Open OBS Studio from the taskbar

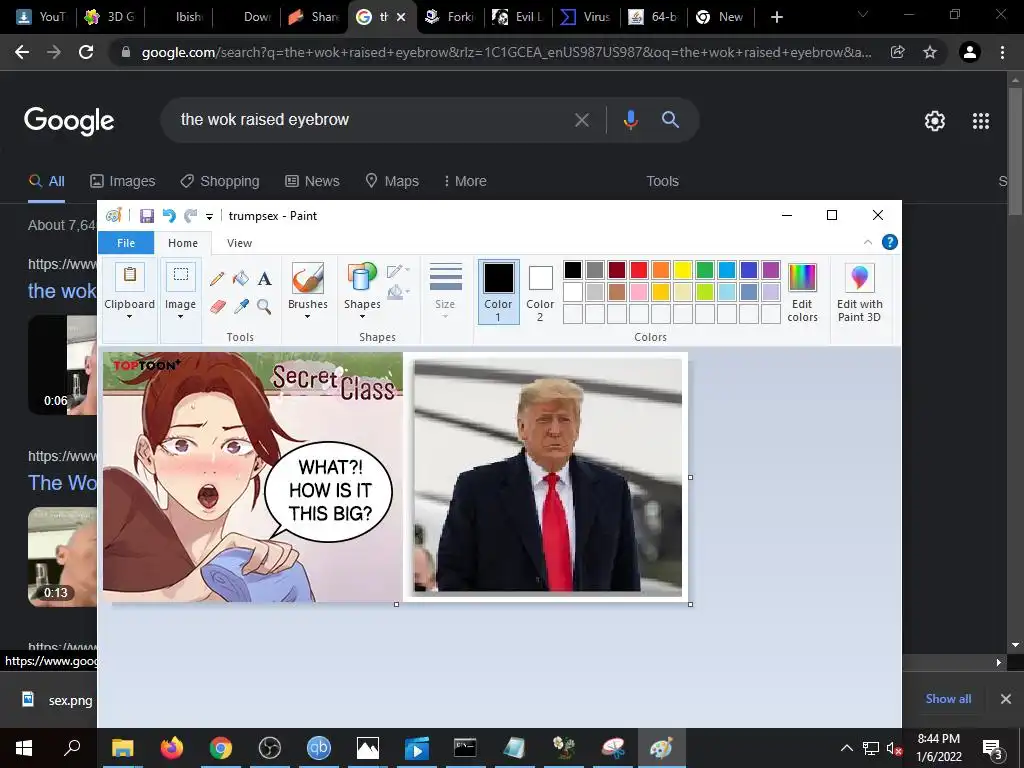click(x=270, y=748)
